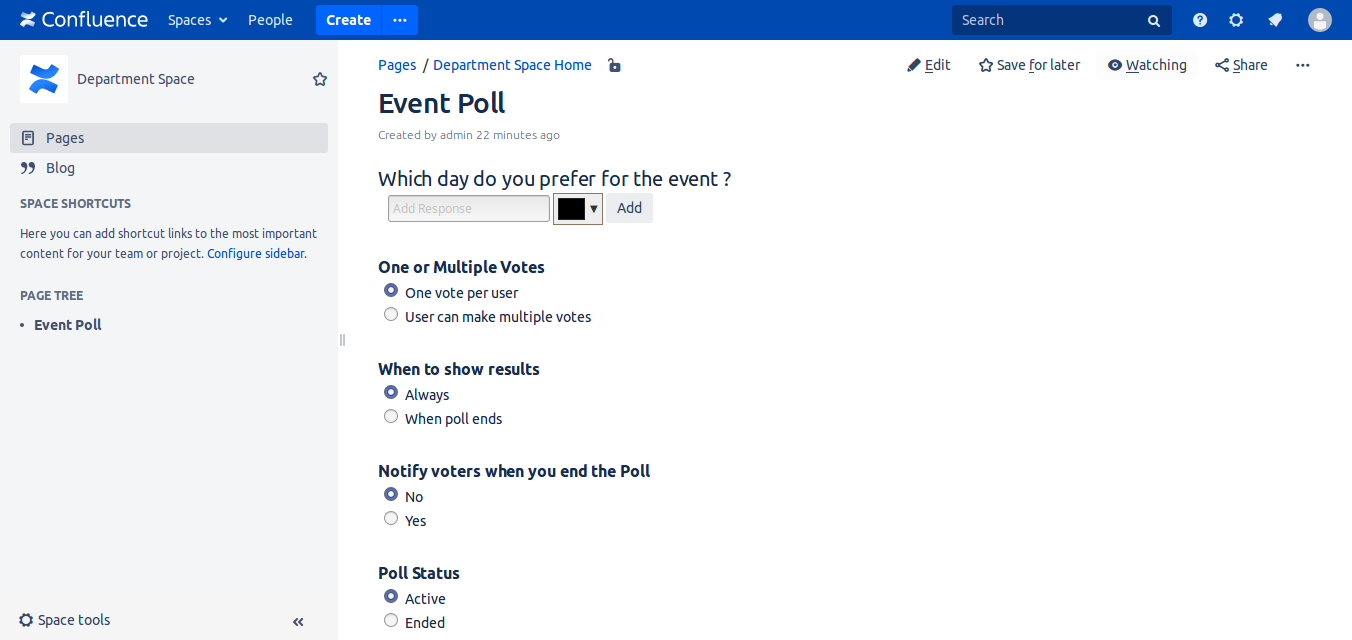Open Create more options ellipsis dropdown

pyautogui.click(x=400, y=20)
